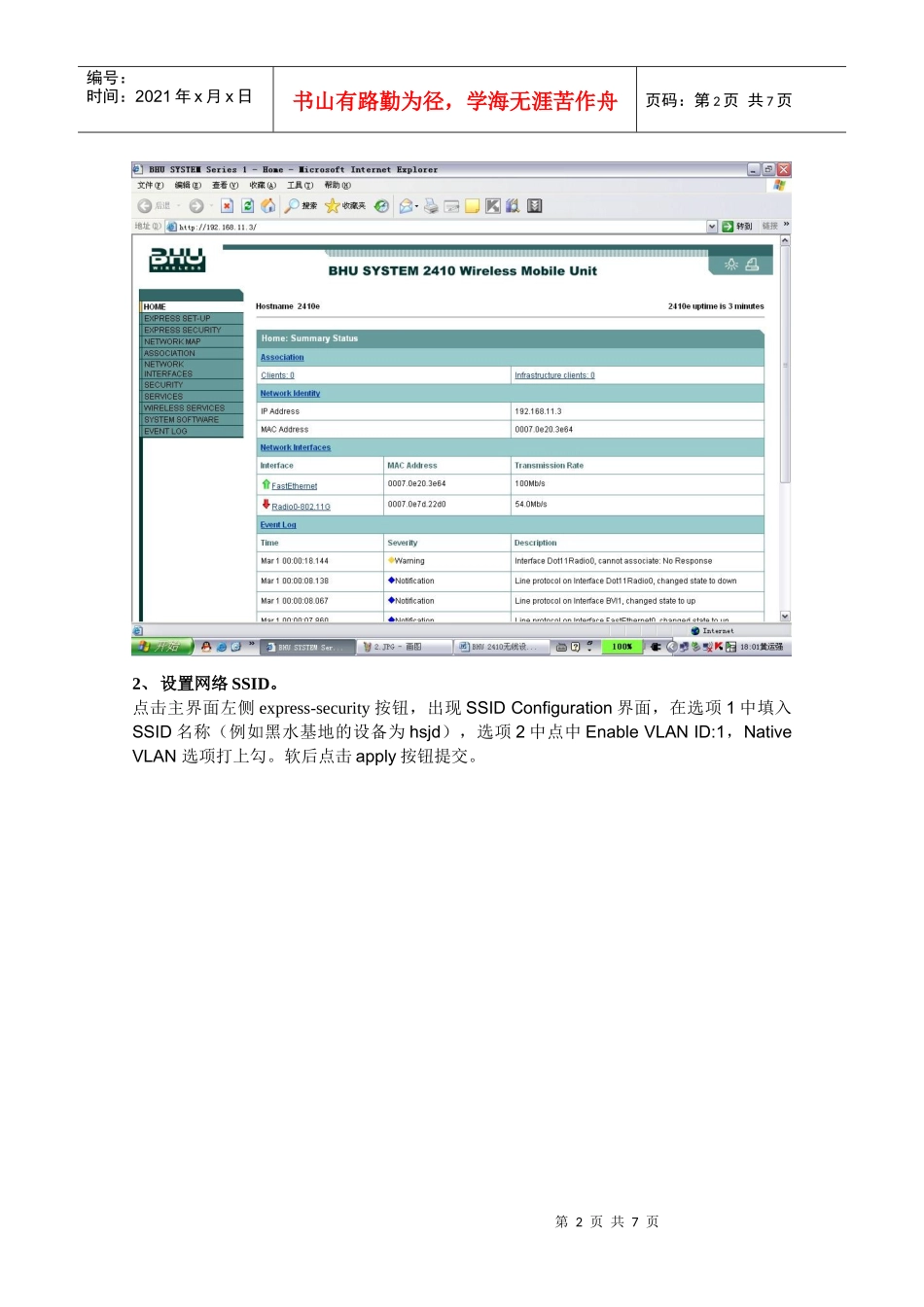Click the Network Interfaces section link
The image size is (924, 1307).
(296, 448)
